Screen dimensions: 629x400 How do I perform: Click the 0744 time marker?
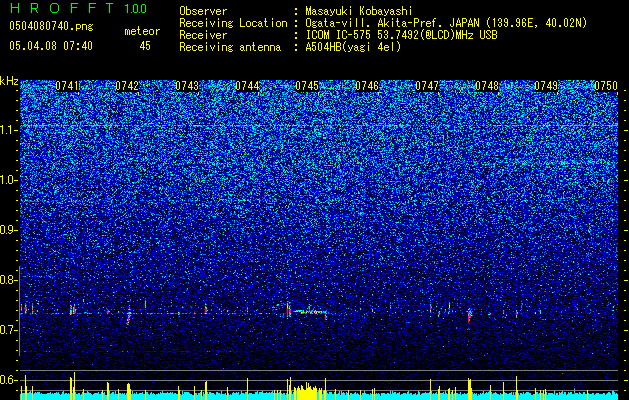tap(247, 86)
